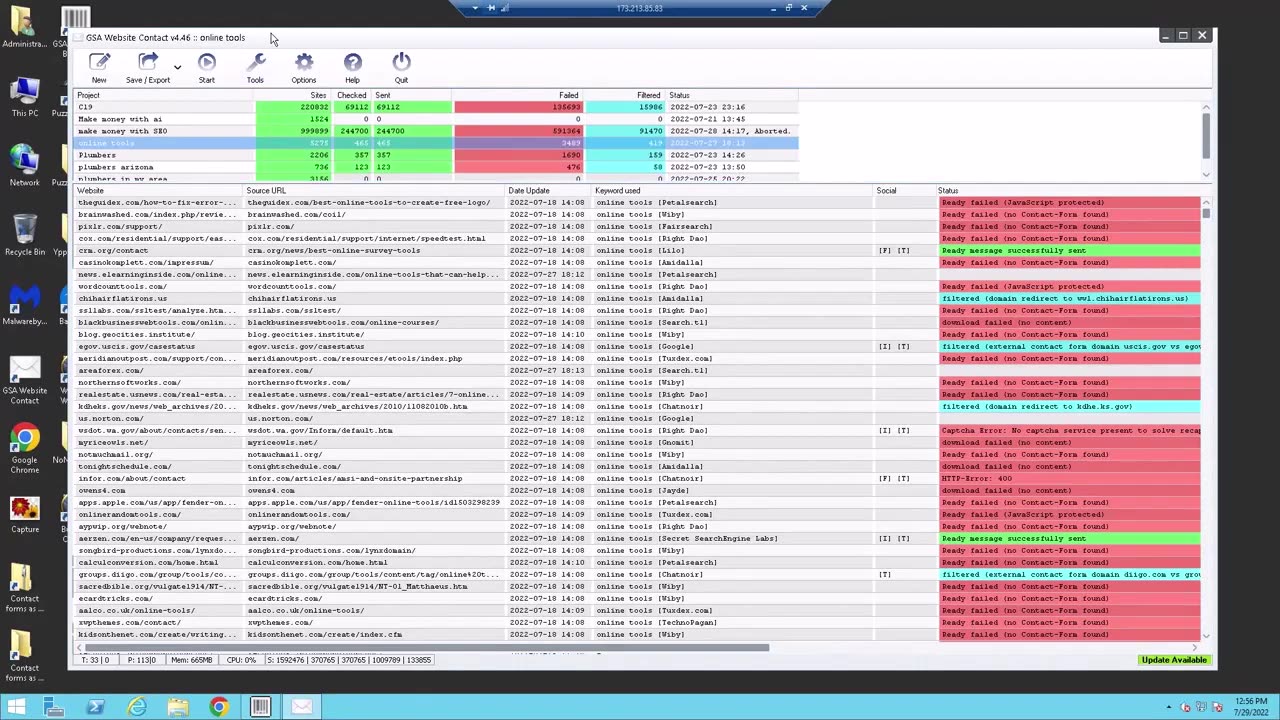The image size is (1280, 720).
Task: Select the ecardtricks.com/ website row
Action: click(x=638, y=599)
